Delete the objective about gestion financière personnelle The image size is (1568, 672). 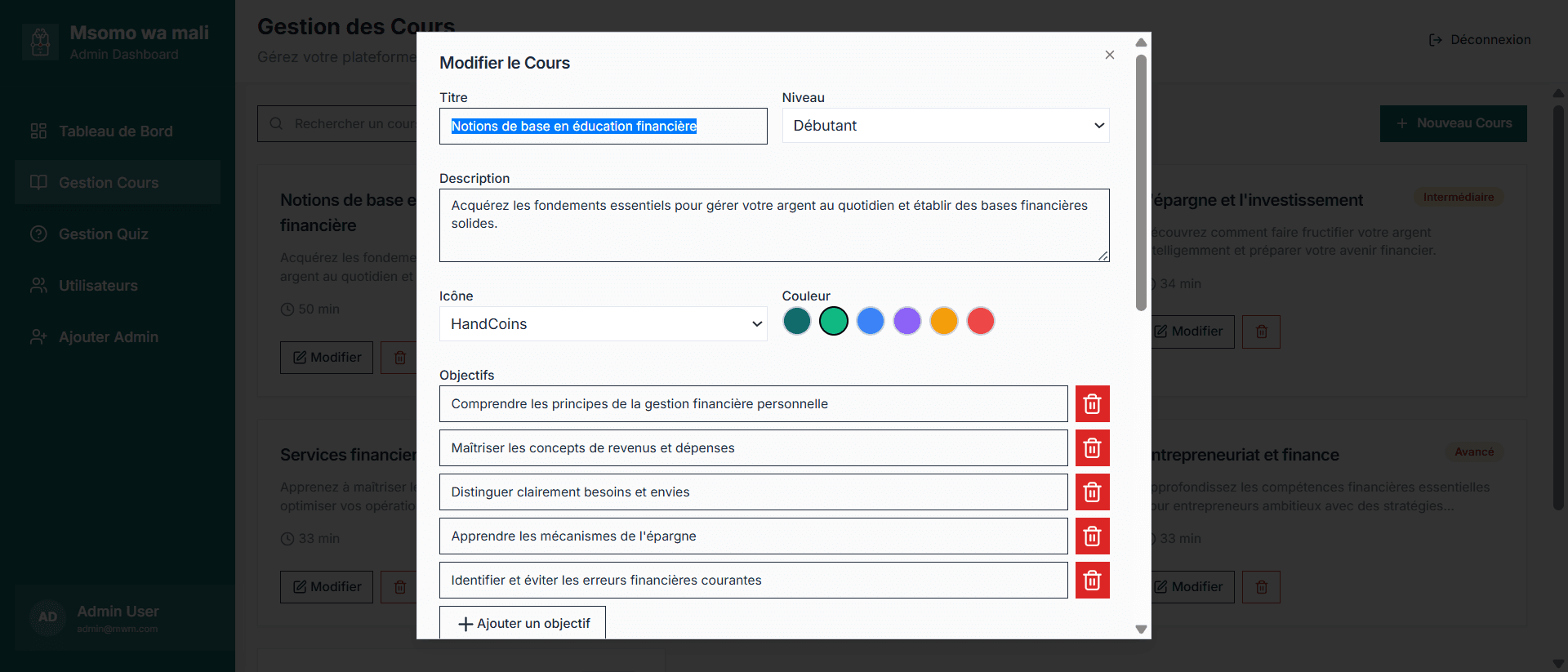click(1092, 404)
